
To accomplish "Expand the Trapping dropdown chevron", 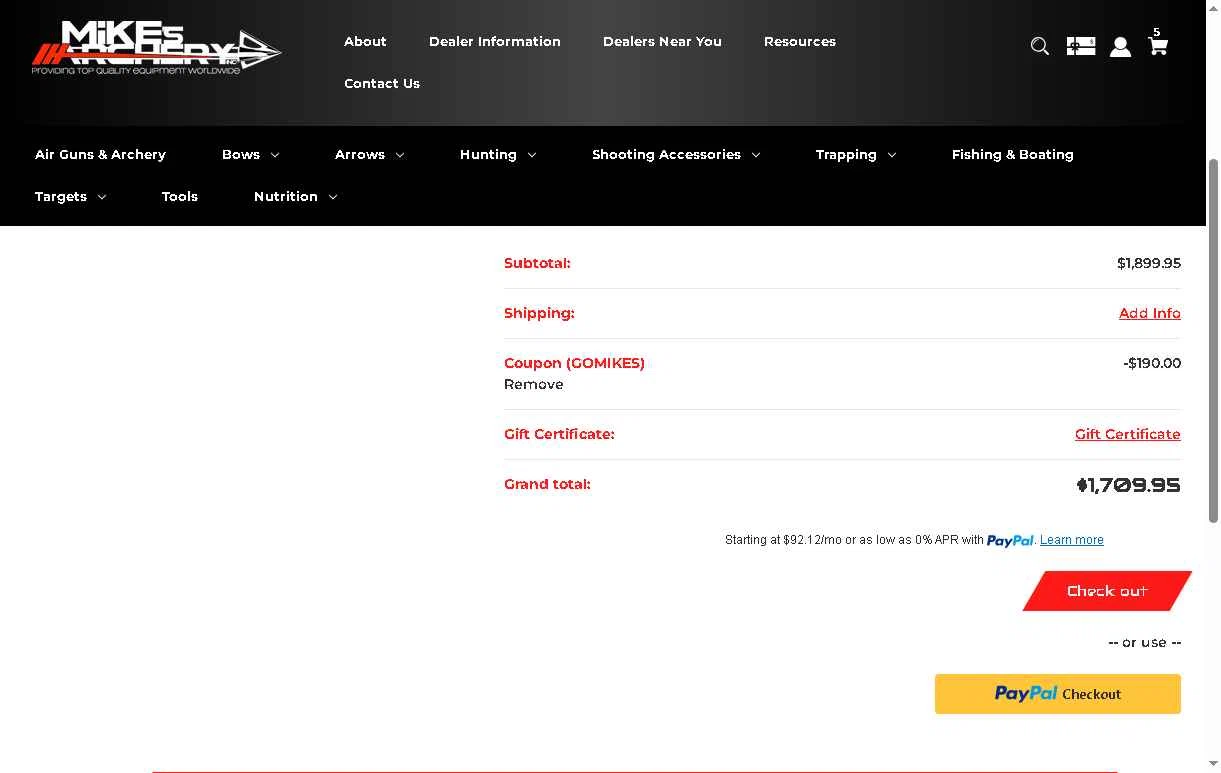I will (892, 155).
